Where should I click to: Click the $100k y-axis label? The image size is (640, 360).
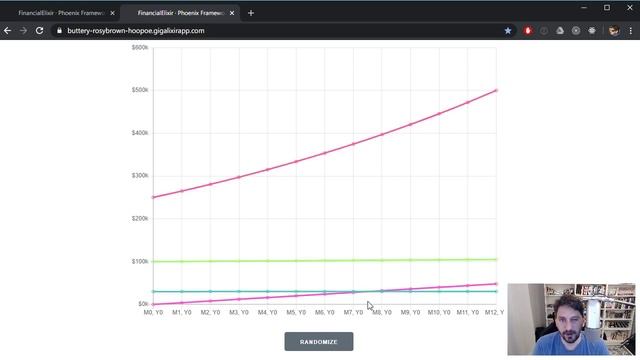click(x=140, y=261)
